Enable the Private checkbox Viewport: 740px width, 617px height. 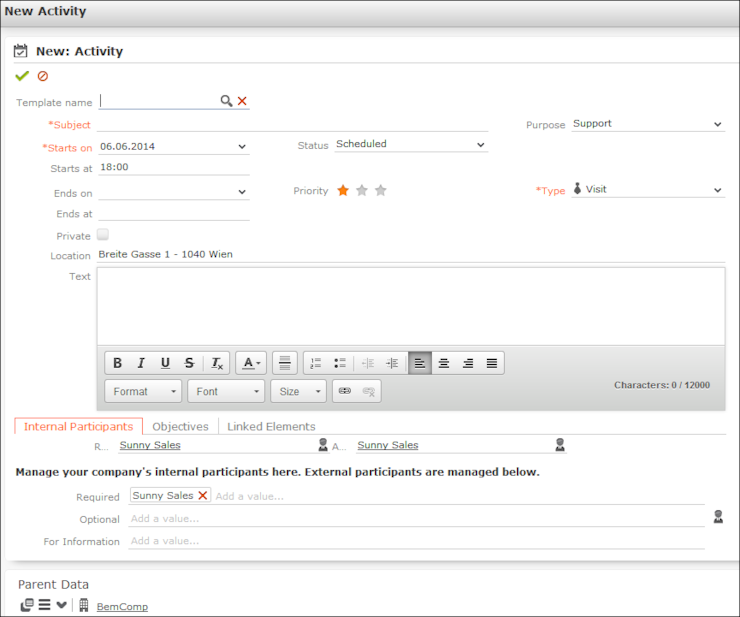[102, 235]
